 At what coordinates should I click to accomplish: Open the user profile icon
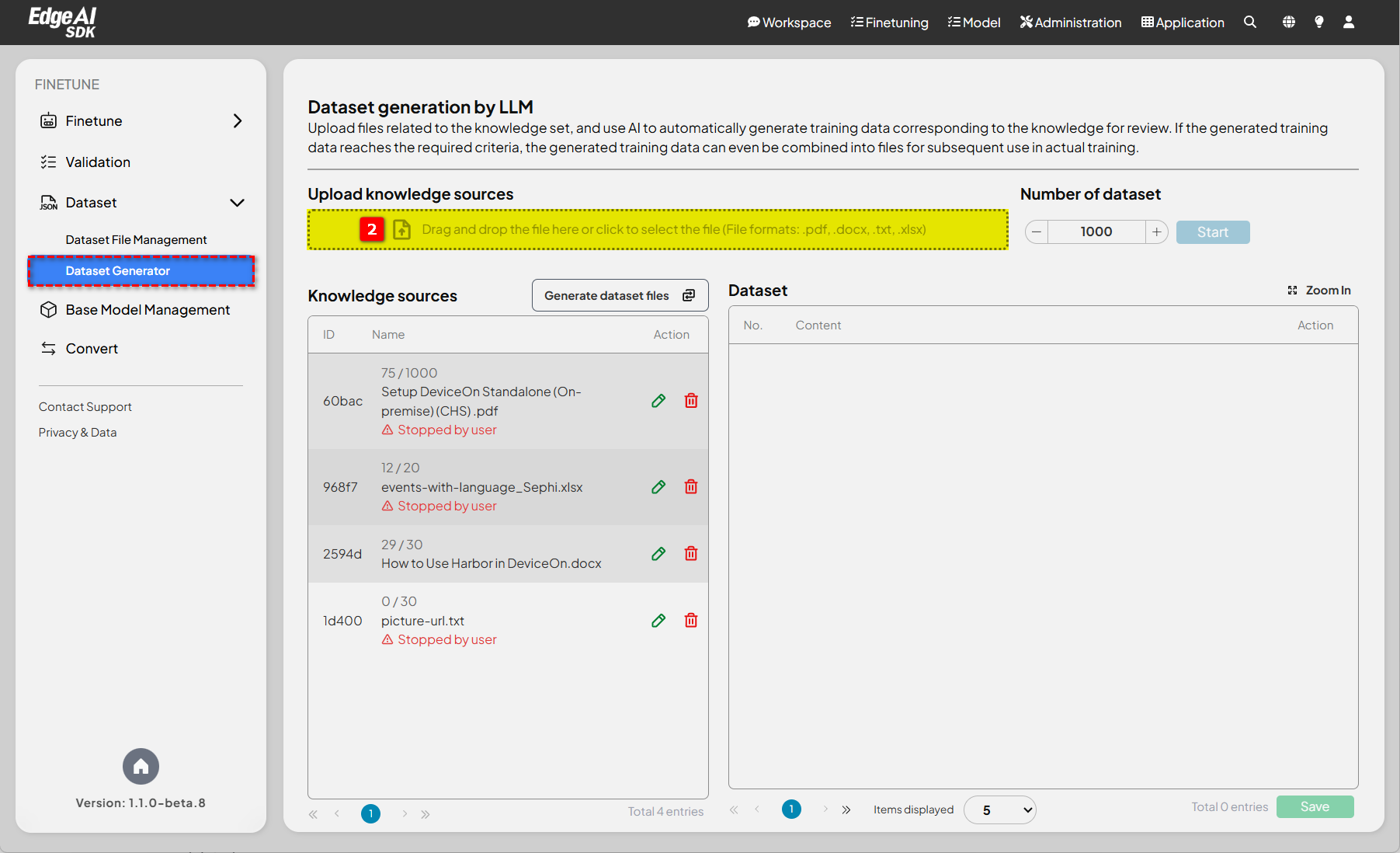coord(1349,23)
